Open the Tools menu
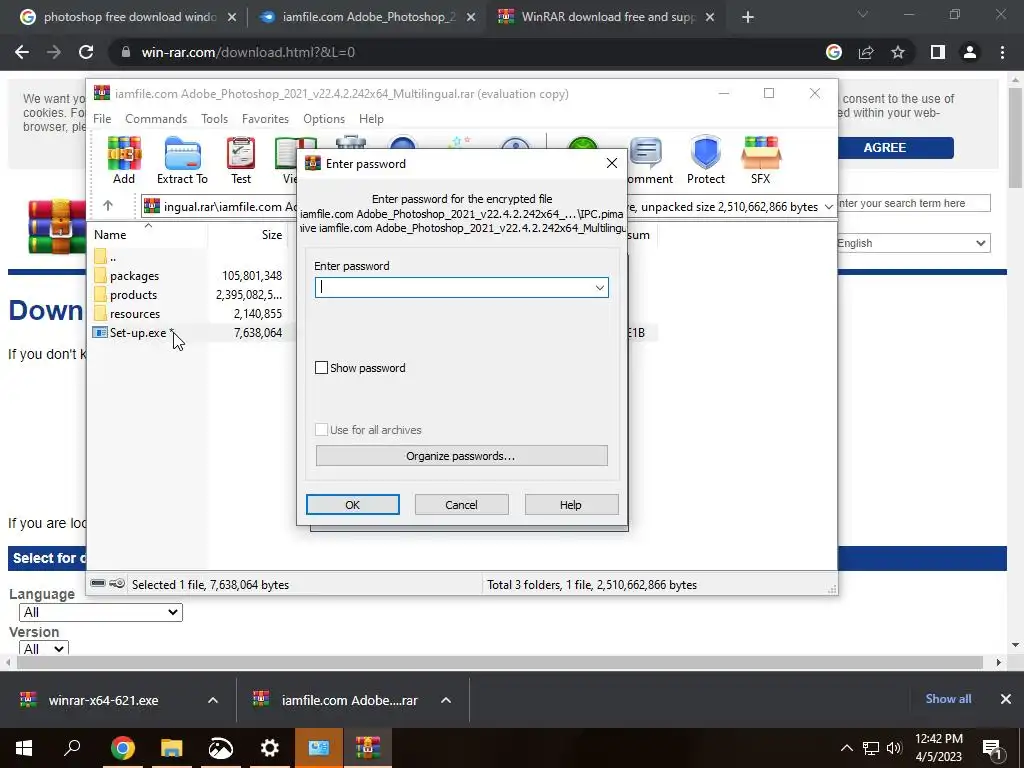1024x768 pixels. coord(214,119)
